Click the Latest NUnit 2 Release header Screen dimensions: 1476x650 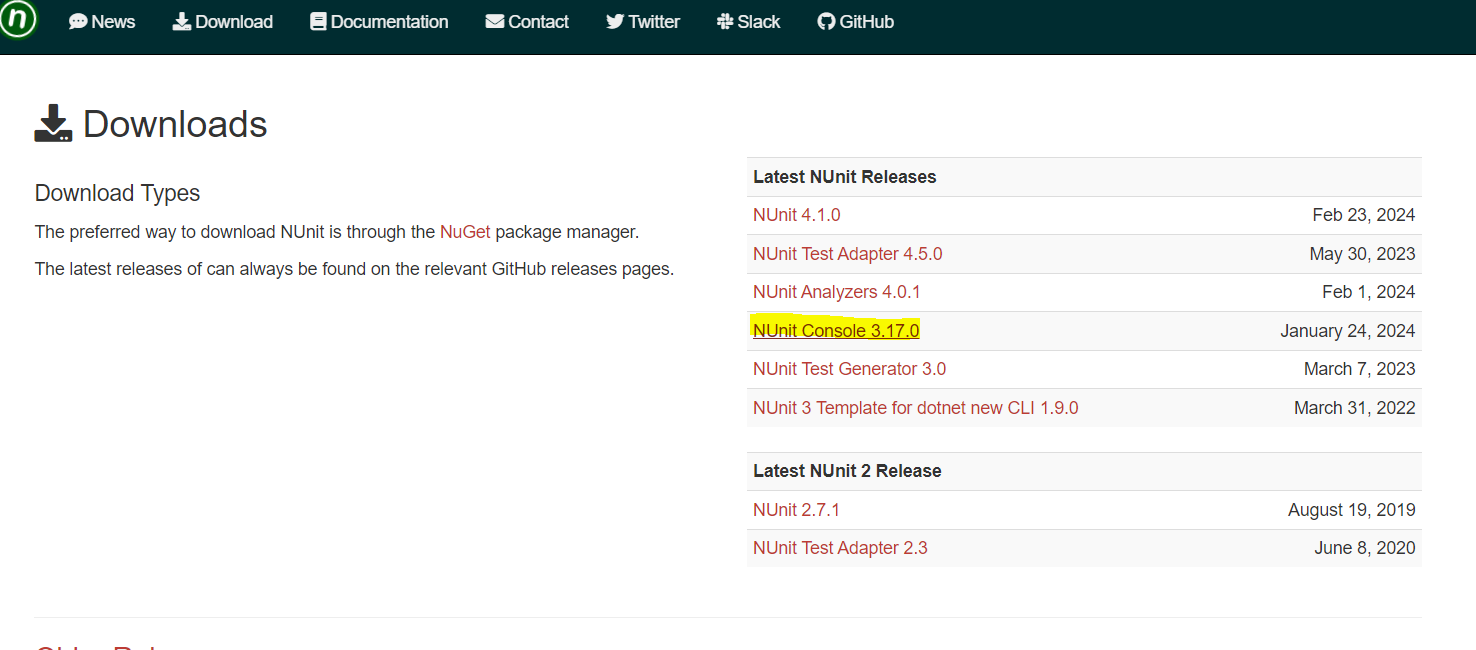point(847,471)
